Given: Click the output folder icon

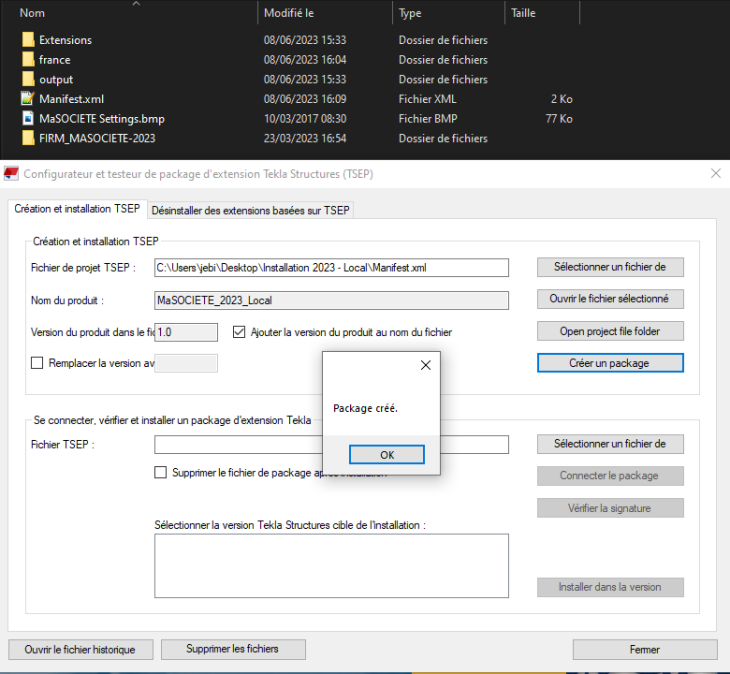Looking at the screenshot, I should click(28, 79).
